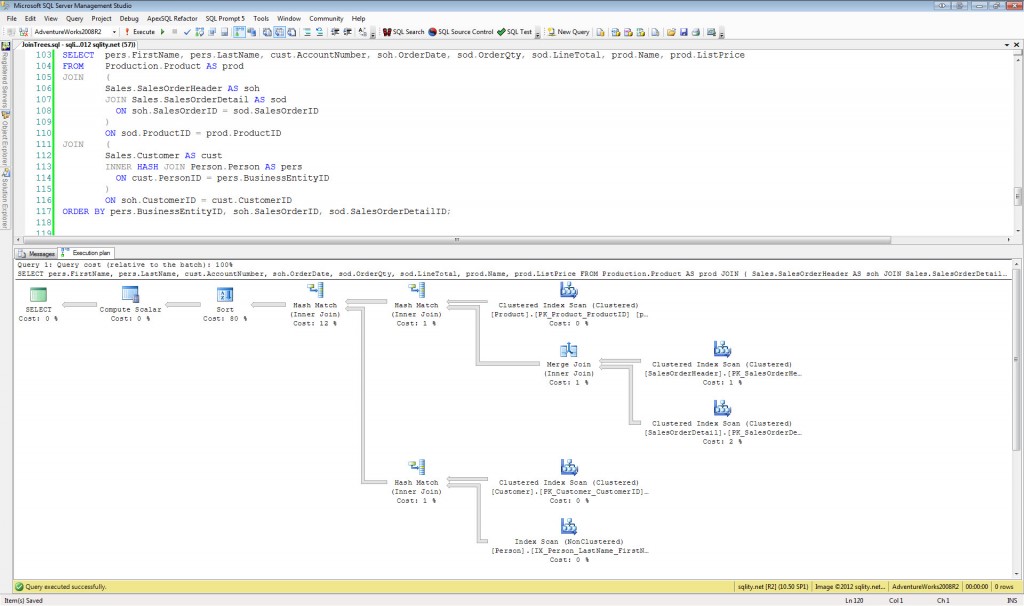Click the Print toolbar icon

694,31
